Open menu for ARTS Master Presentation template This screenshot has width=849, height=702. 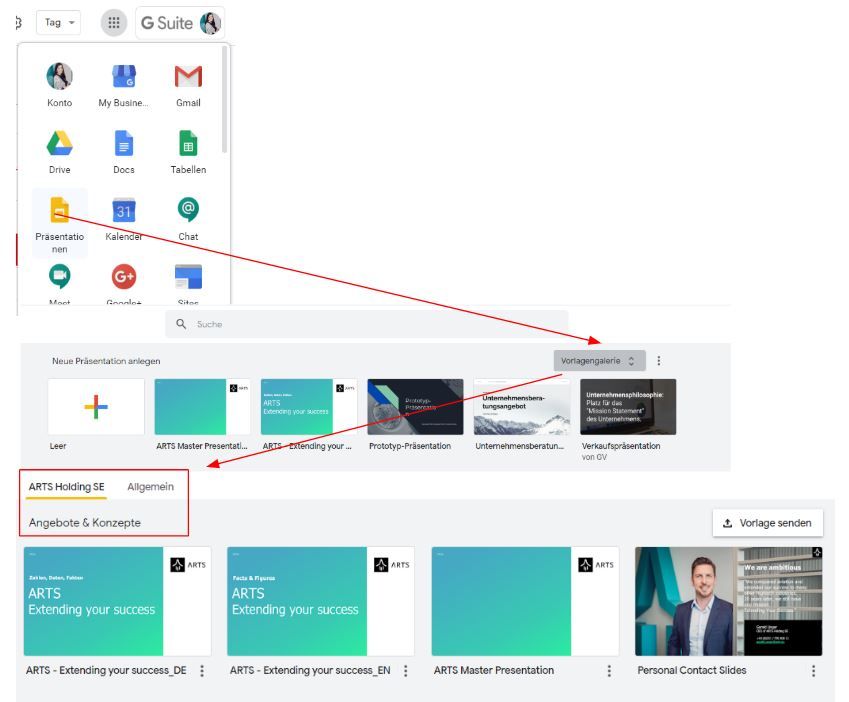[609, 671]
